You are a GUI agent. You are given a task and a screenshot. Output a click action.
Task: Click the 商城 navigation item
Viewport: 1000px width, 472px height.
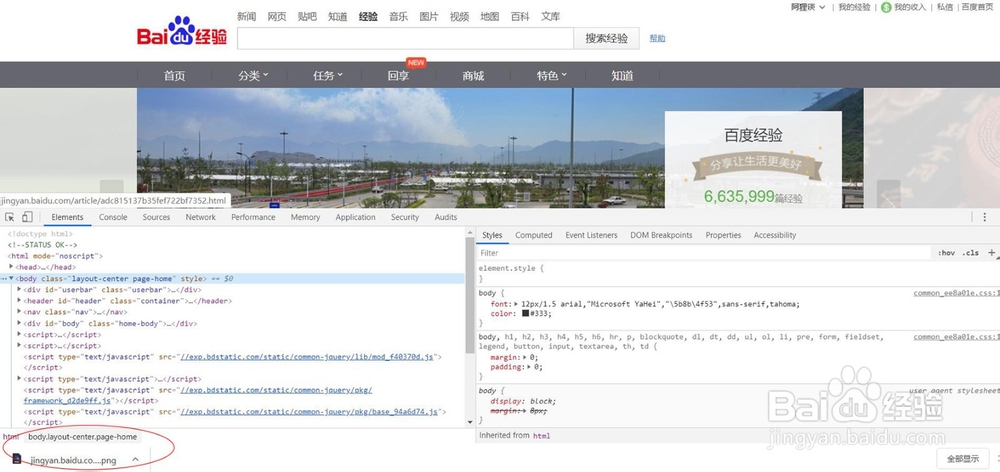pos(473,76)
